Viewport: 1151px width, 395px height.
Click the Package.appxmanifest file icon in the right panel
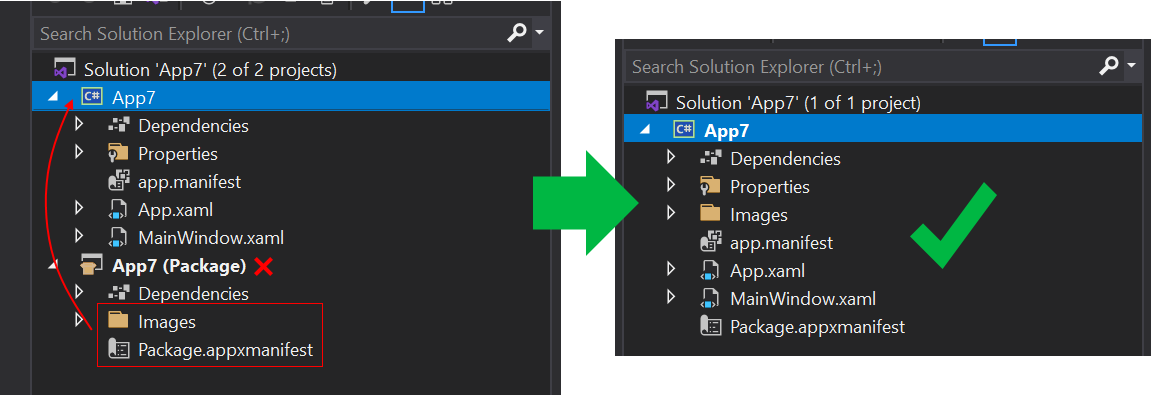point(710,326)
